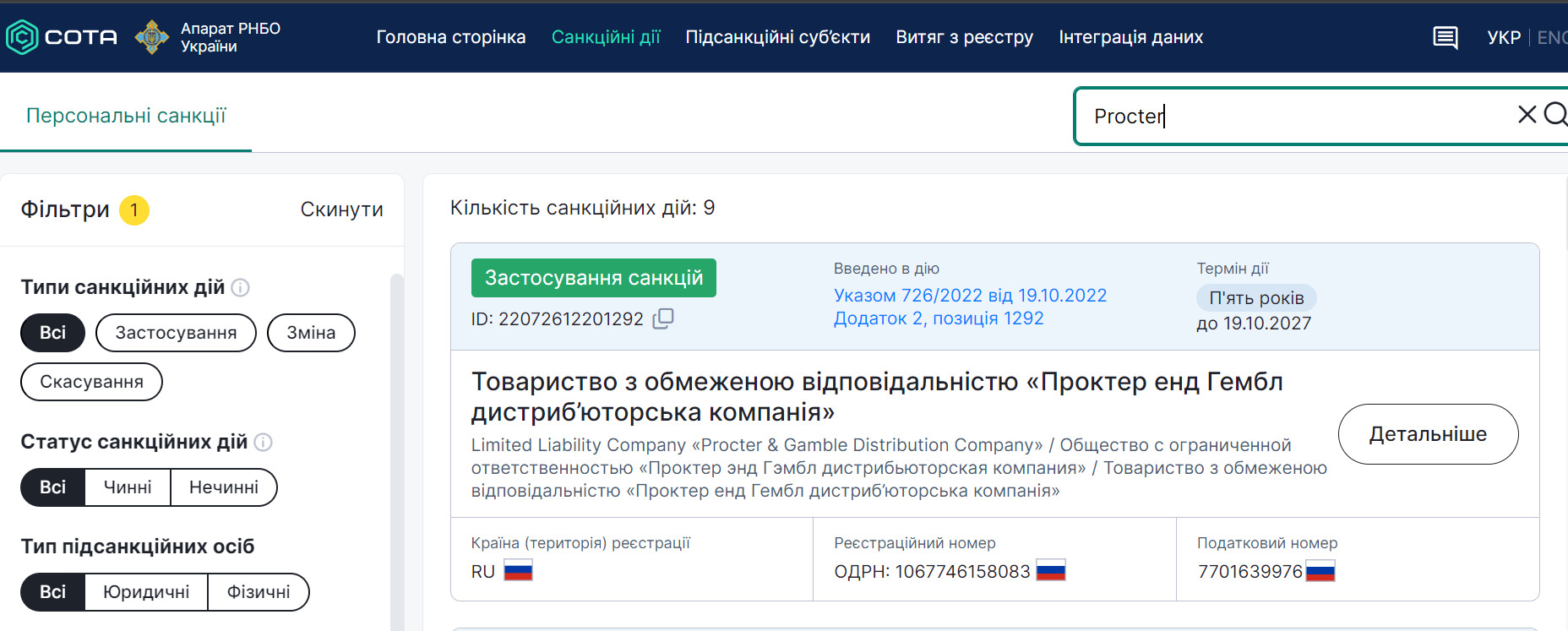1568x631 pixels.
Task: Select Всі under Тип підсанкційних осіб
Action: point(52,592)
